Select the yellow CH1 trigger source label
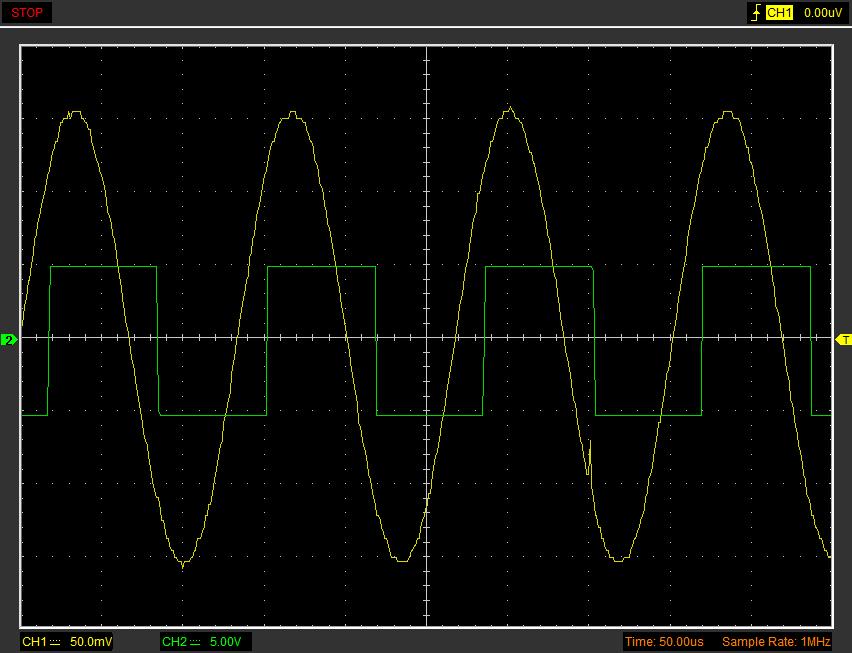Image resolution: width=852 pixels, height=653 pixels. (x=779, y=13)
